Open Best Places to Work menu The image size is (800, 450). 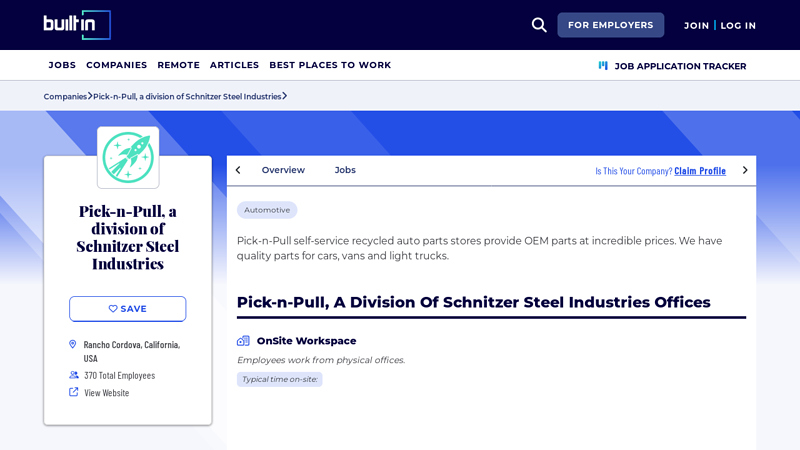[330, 65]
